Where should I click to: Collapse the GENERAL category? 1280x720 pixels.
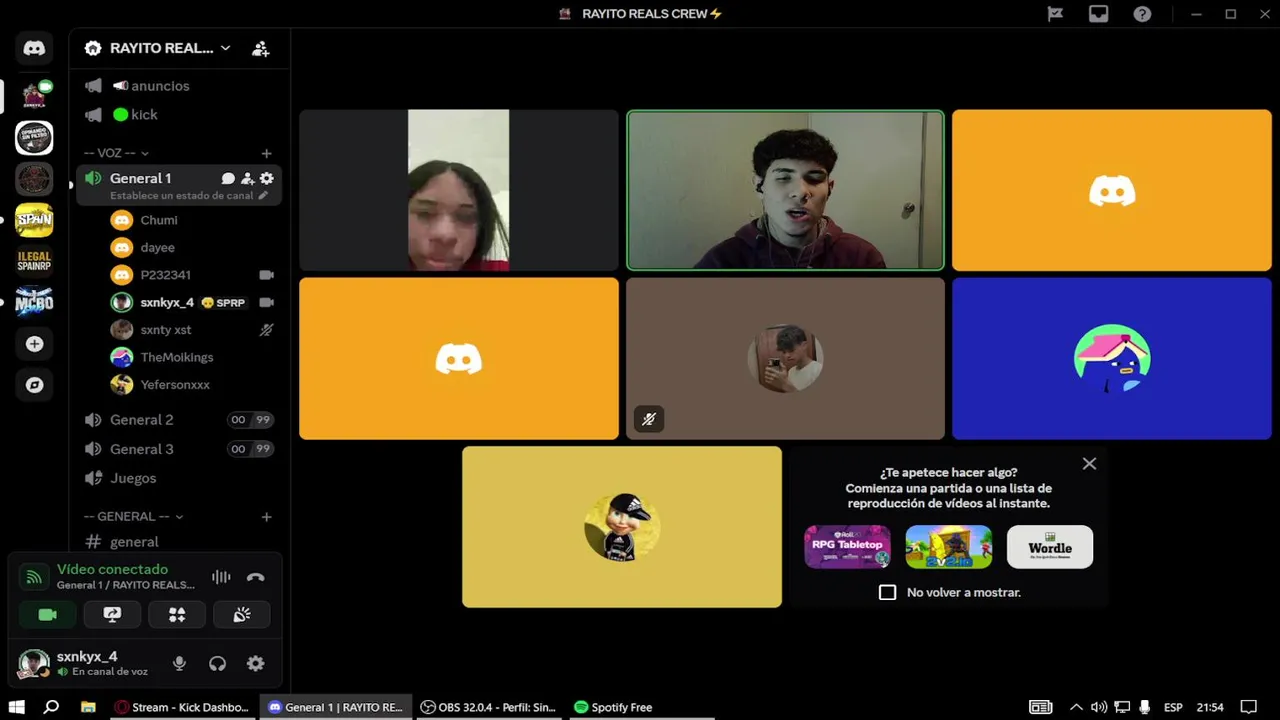click(x=134, y=517)
